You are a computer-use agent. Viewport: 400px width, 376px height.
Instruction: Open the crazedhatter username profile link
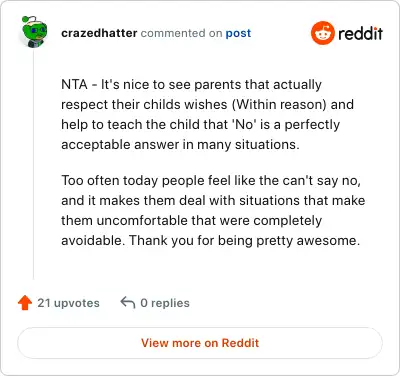[x=99, y=33]
